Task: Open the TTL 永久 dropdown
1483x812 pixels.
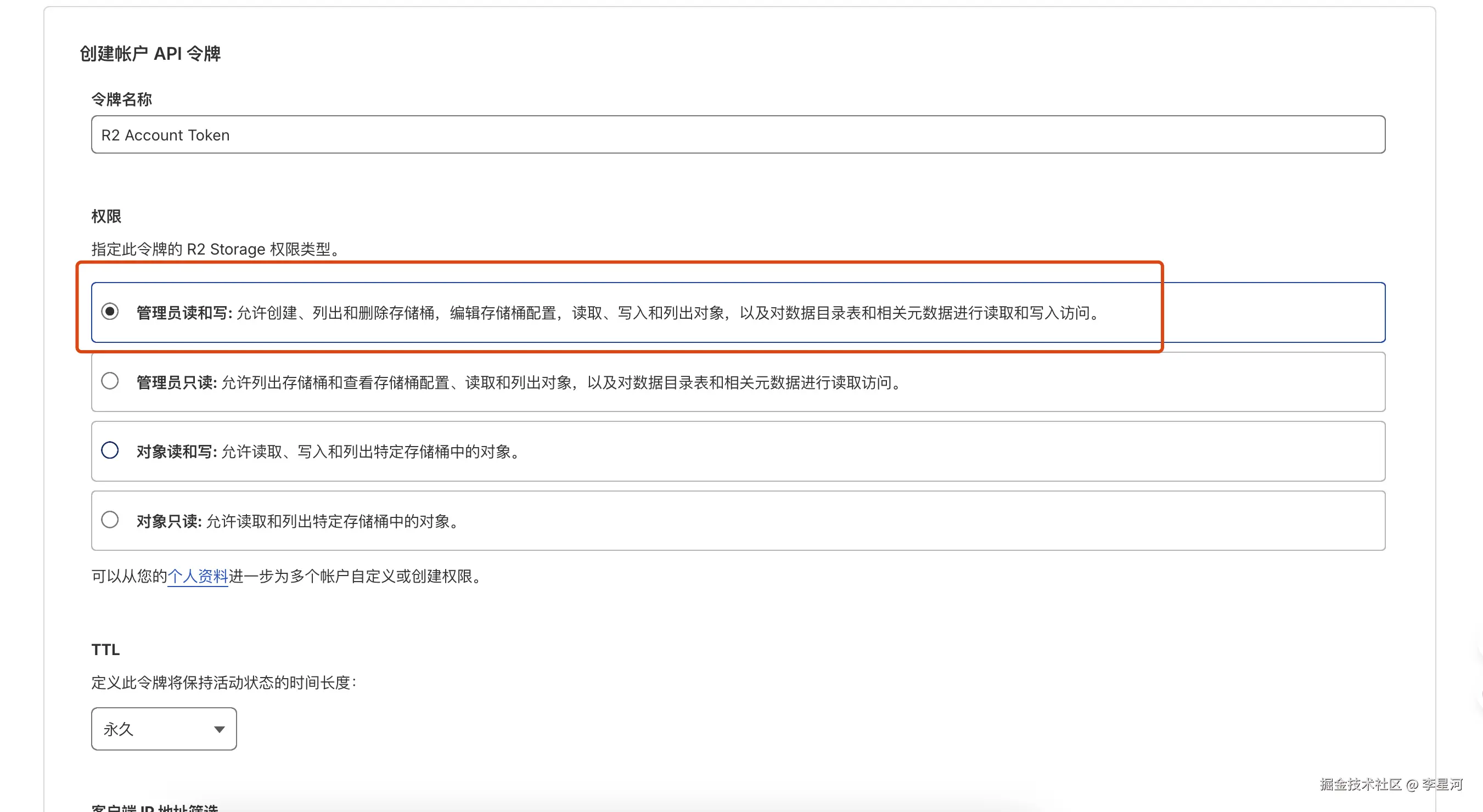Action: (x=164, y=729)
